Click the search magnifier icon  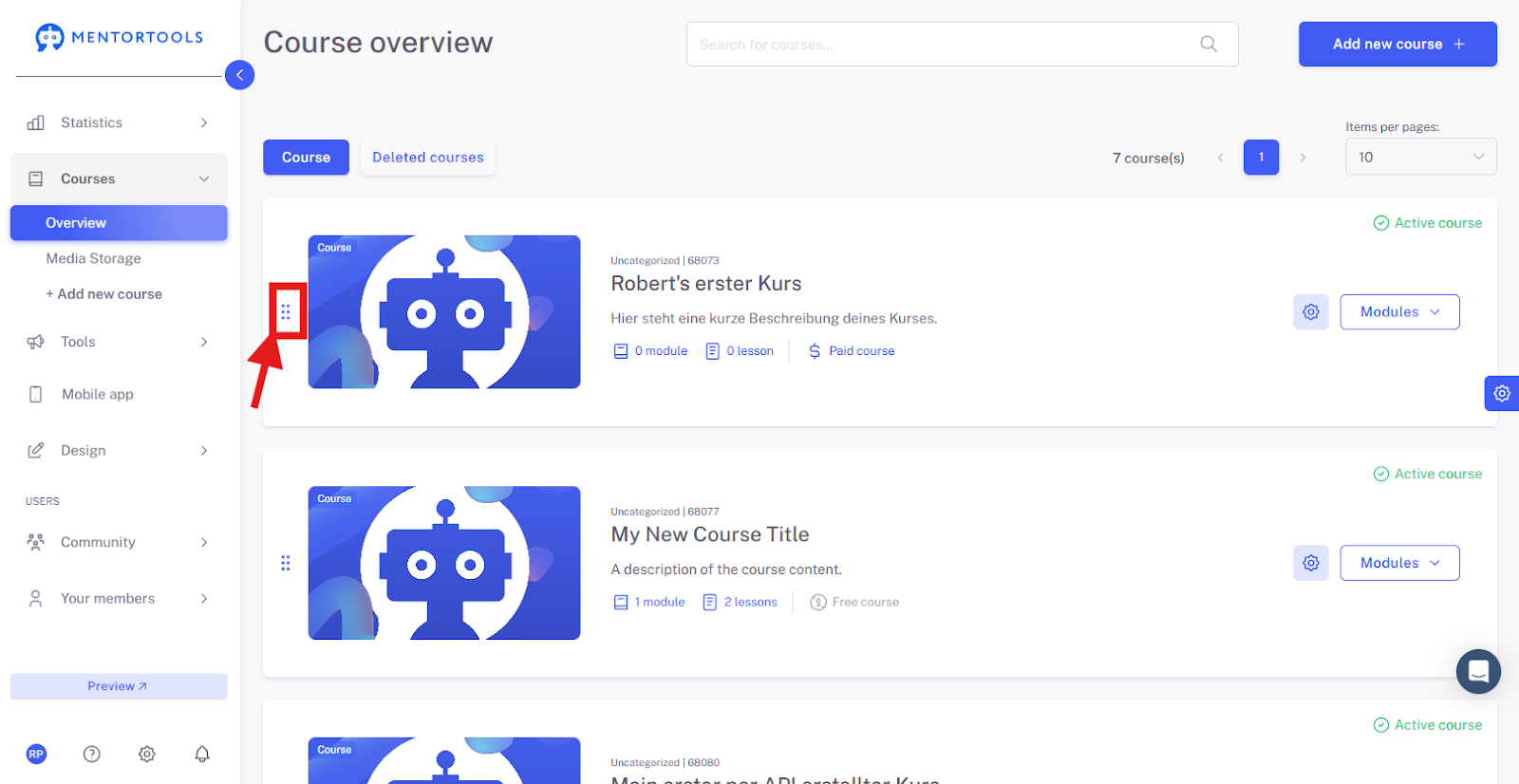coord(1209,44)
